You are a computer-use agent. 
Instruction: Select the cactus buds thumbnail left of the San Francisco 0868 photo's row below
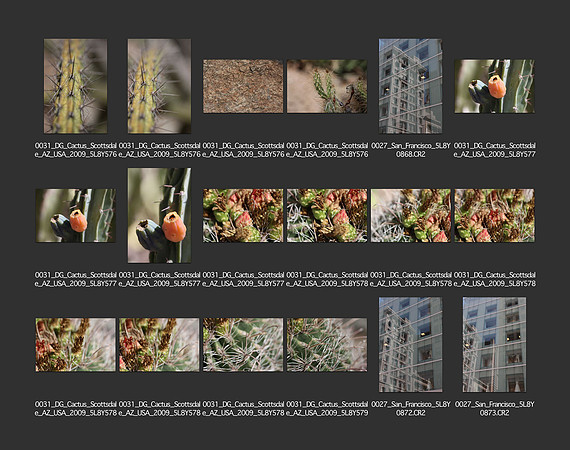410,215
